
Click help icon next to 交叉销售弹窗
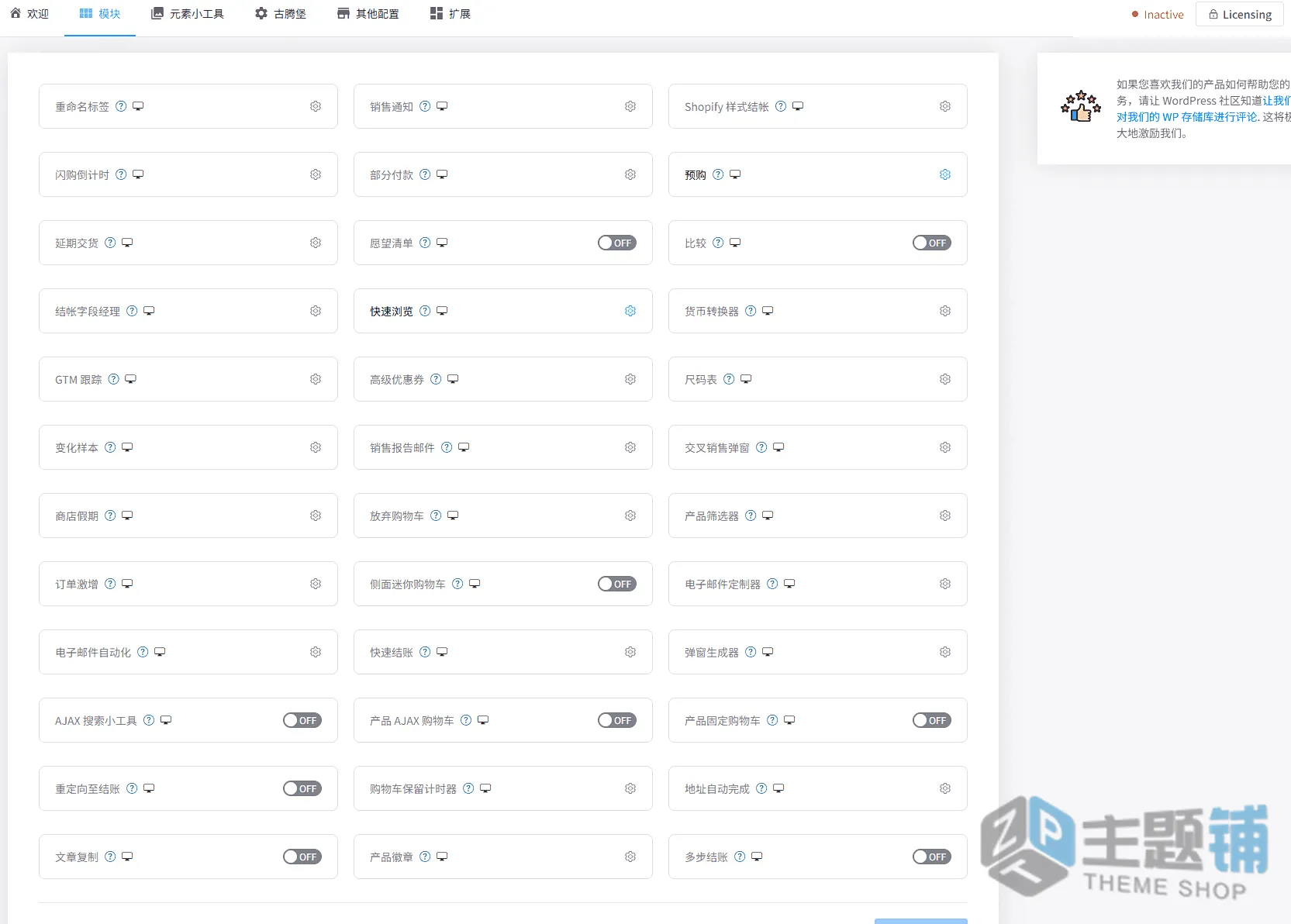(x=761, y=447)
